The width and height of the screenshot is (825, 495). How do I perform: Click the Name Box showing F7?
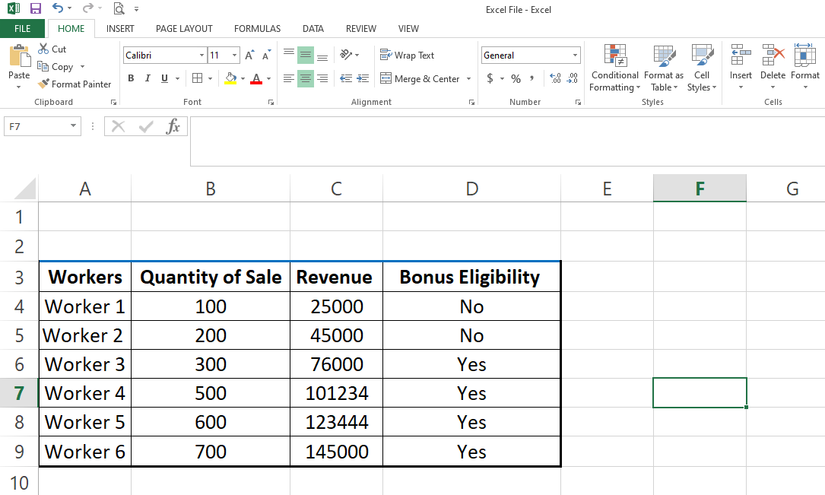(x=36, y=126)
